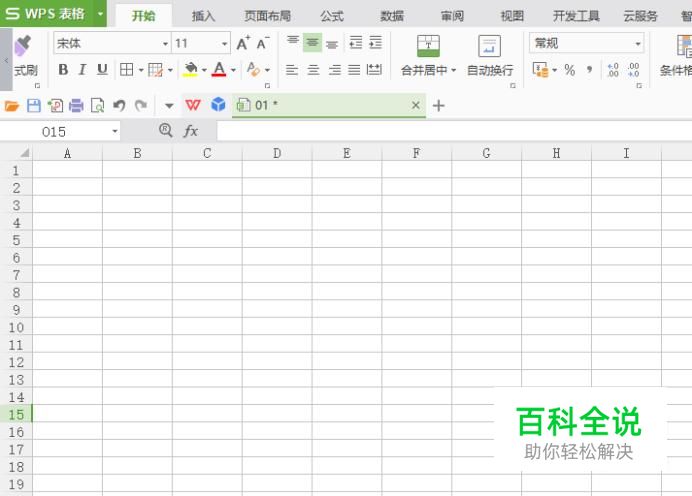Toggle Italic formatting
The width and height of the screenshot is (692, 496).
click(x=83, y=69)
